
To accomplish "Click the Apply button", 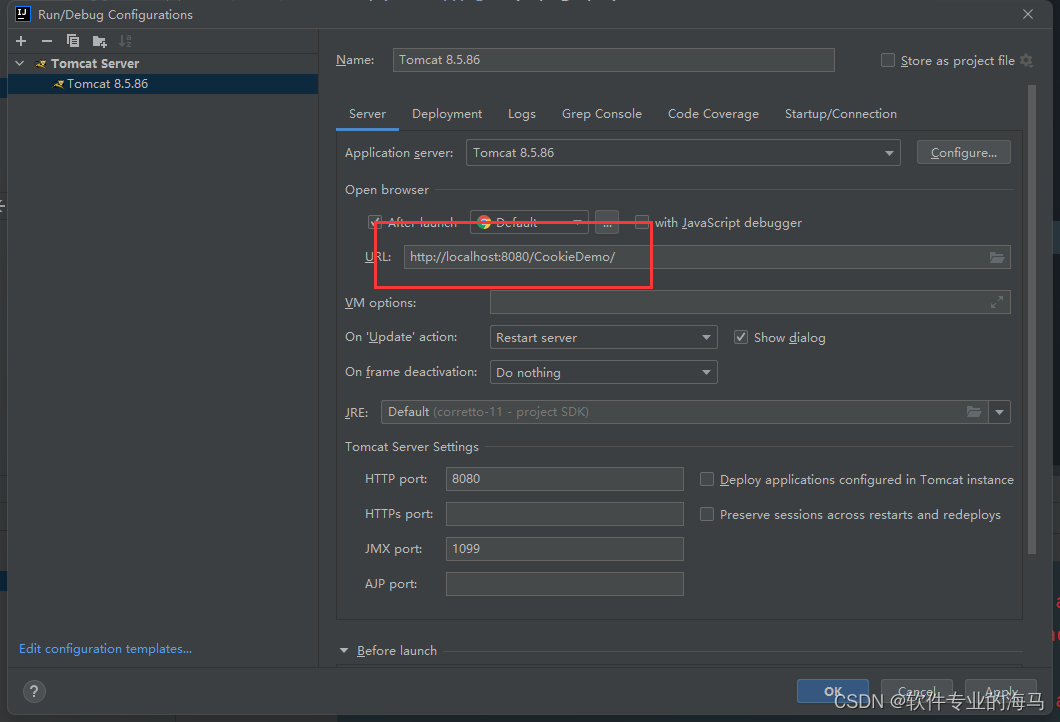I will point(1001,691).
